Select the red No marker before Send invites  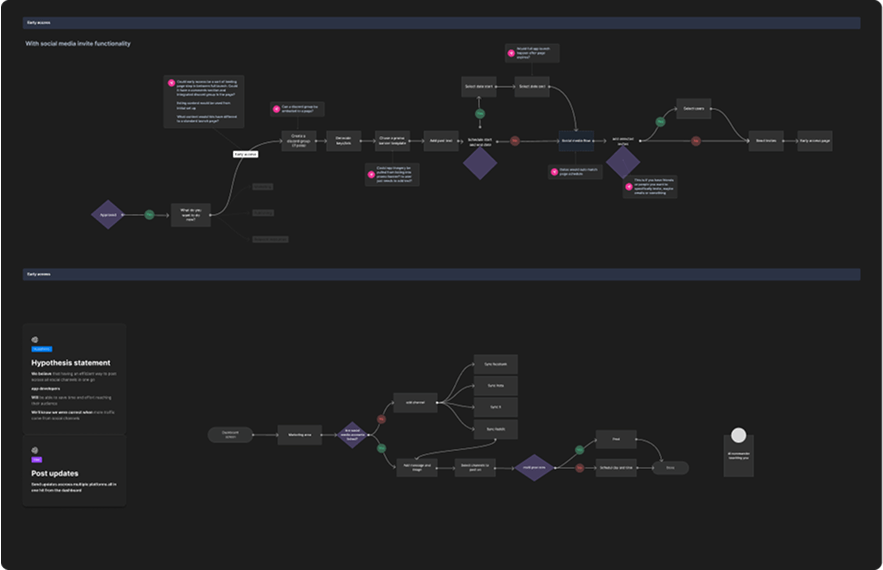pyautogui.click(x=696, y=141)
